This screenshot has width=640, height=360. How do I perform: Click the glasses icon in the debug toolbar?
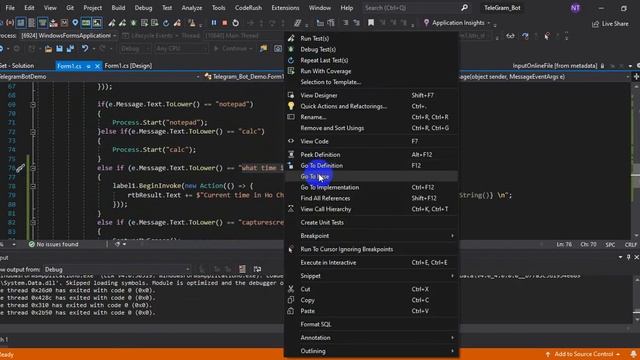pos(510,36)
